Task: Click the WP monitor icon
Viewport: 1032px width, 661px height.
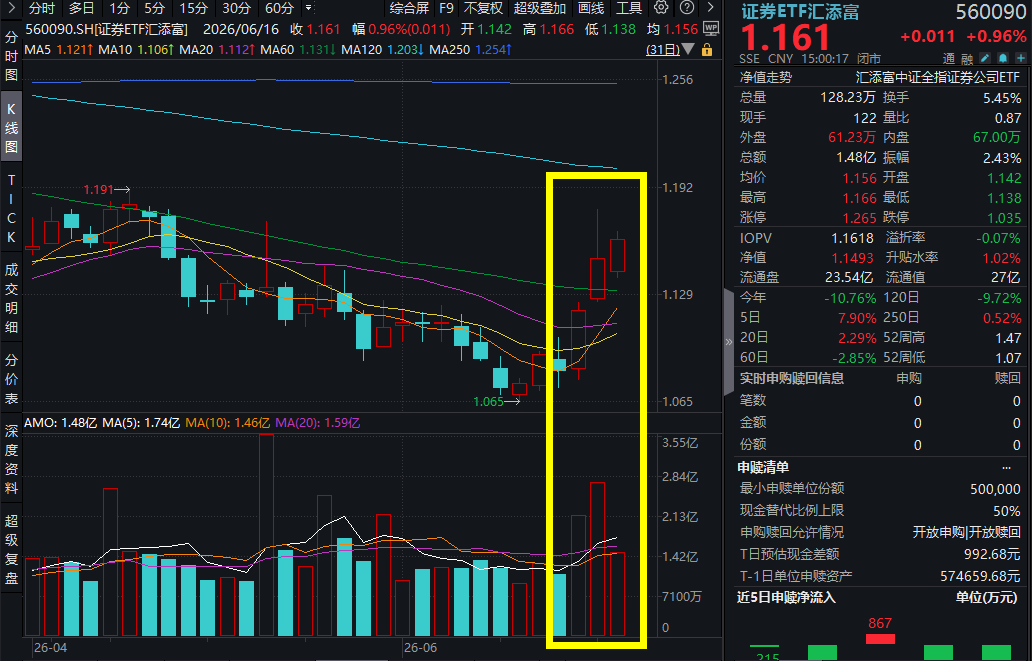Action: (711, 28)
